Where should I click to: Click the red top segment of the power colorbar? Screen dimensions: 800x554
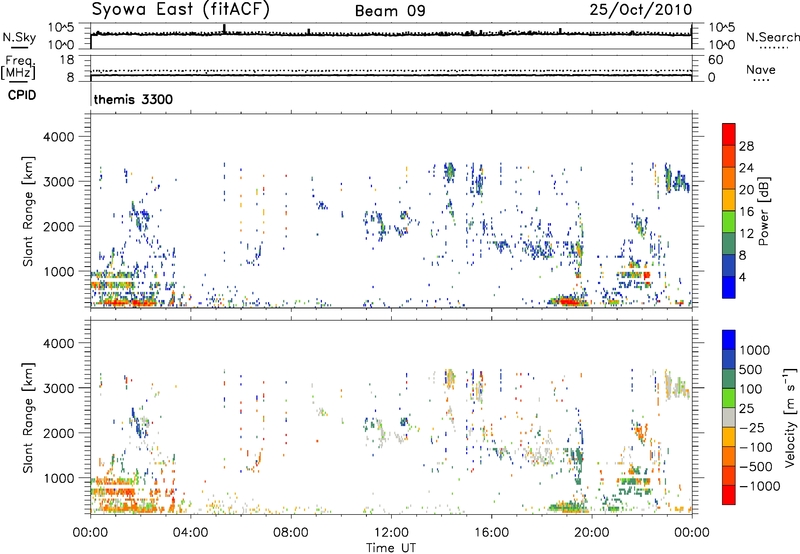click(x=729, y=134)
